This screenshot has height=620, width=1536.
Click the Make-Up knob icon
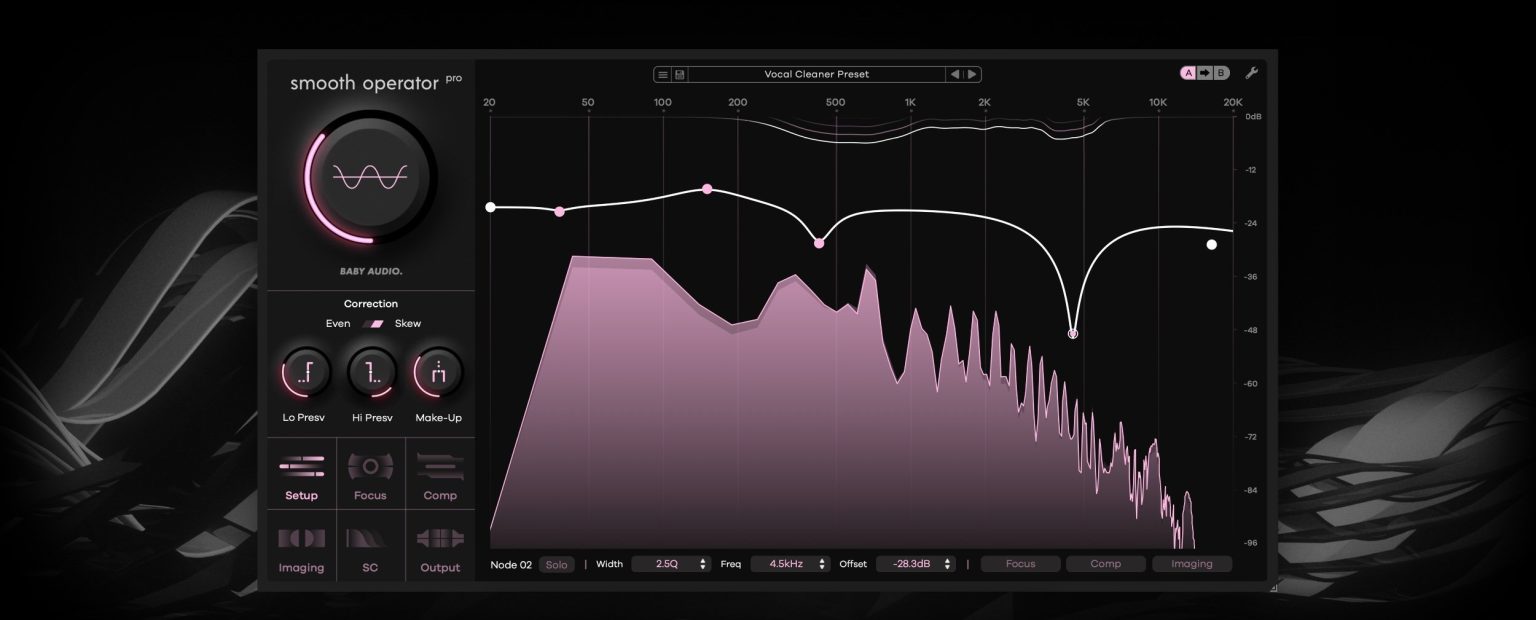[439, 371]
